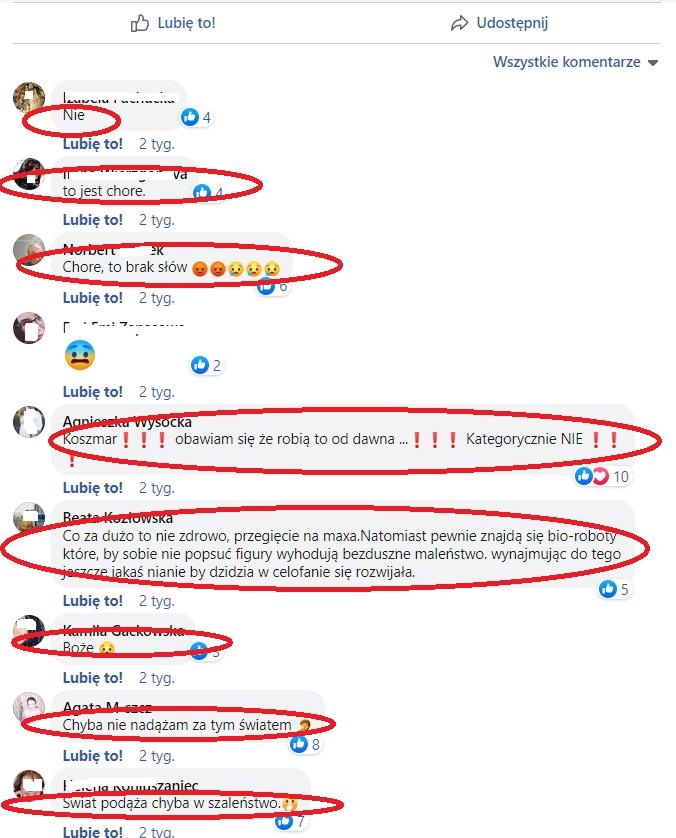Like the 'Nie' comment via Lubię to! link
This screenshot has height=838, width=676.
[x=92, y=144]
